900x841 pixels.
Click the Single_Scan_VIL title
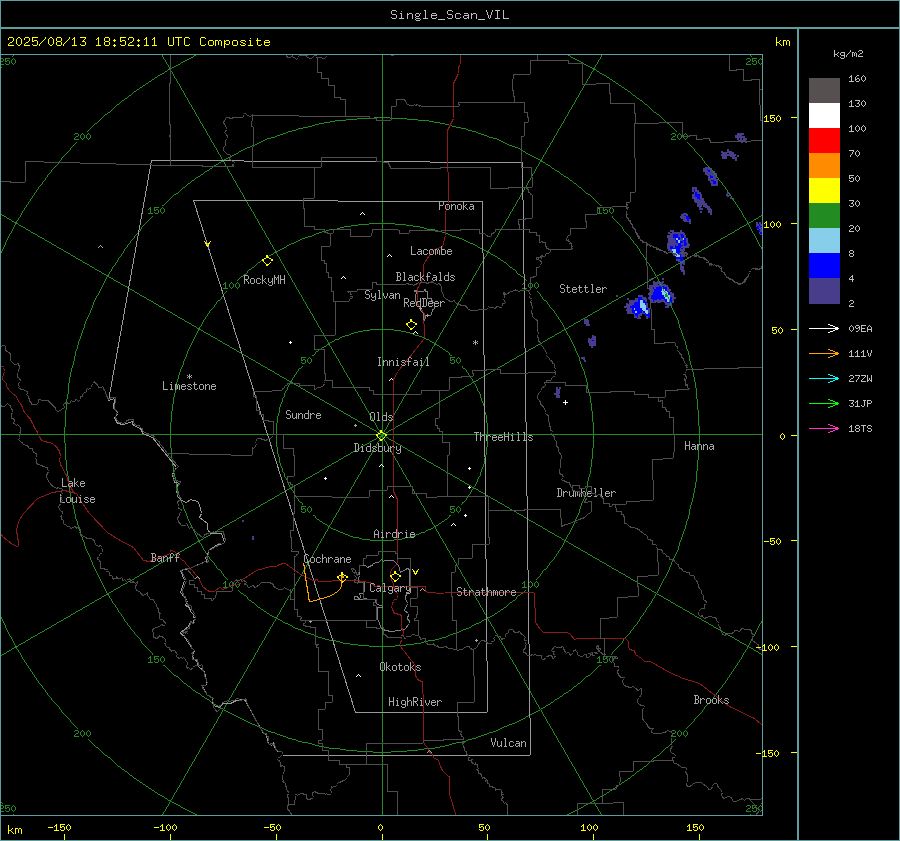pos(449,15)
